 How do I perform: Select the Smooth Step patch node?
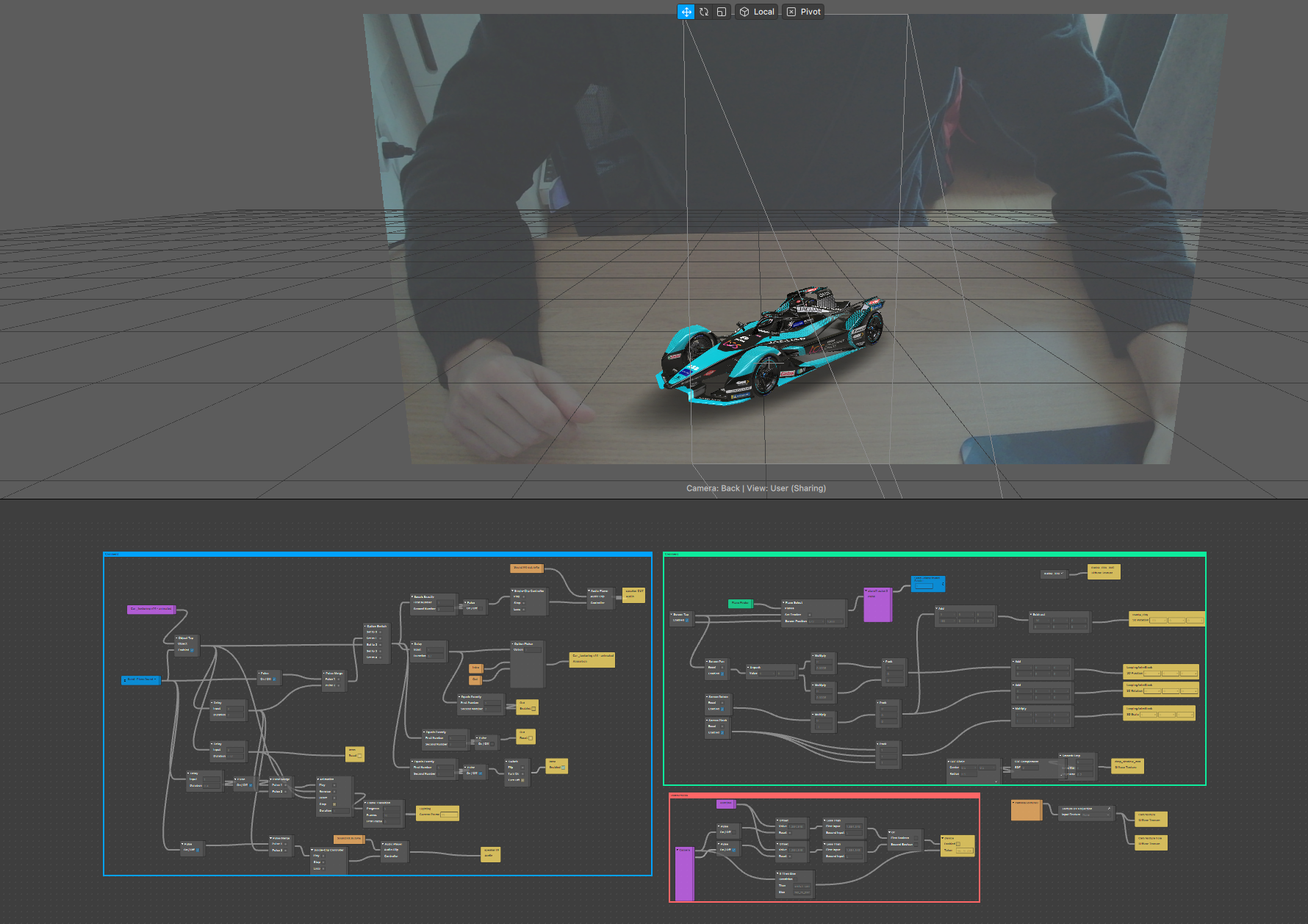pos(1078,766)
